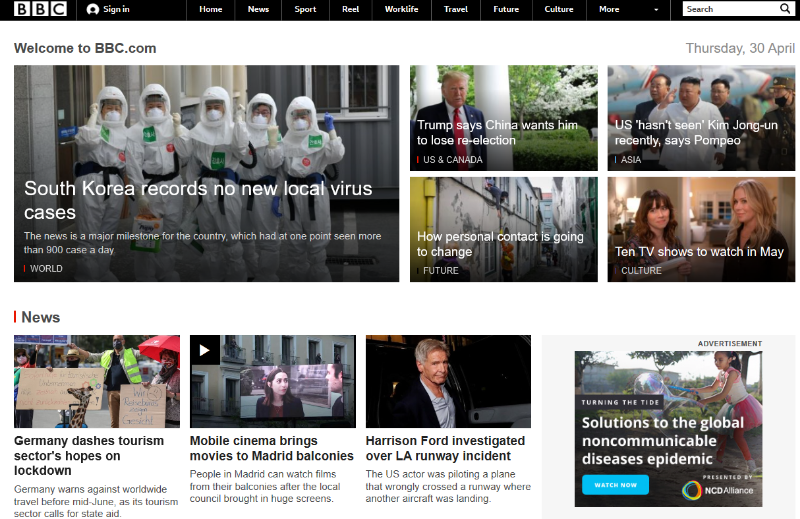Play the Madrid mobile cinema video

point(205,350)
